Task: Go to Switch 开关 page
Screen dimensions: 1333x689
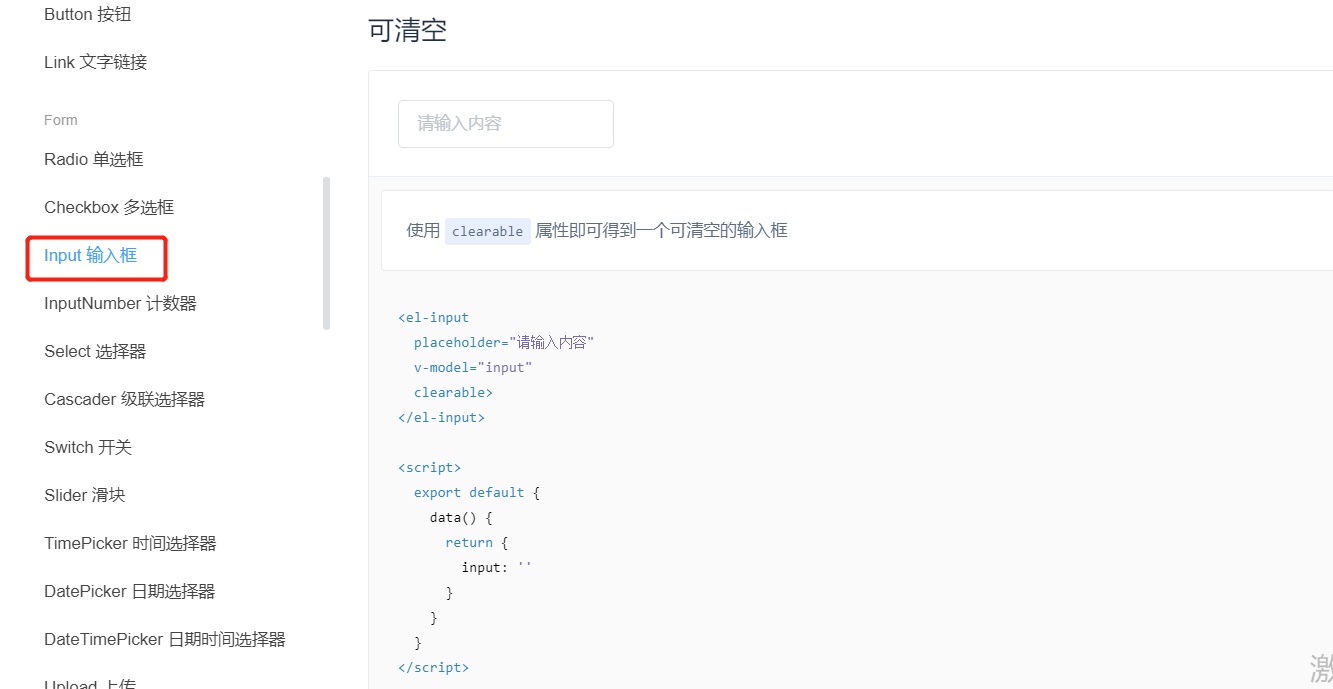Action: [88, 447]
